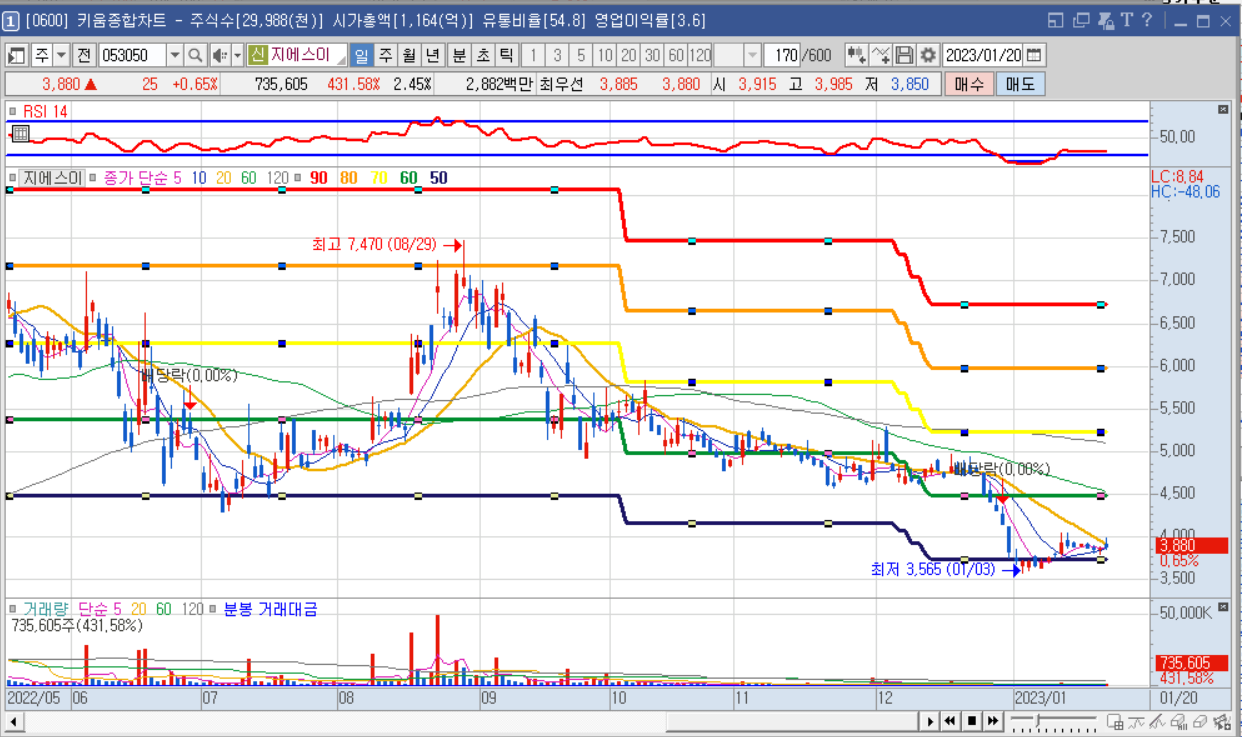Viewport: 1242px width, 737px height.
Task: Select interval preset 5
Action: [581, 55]
